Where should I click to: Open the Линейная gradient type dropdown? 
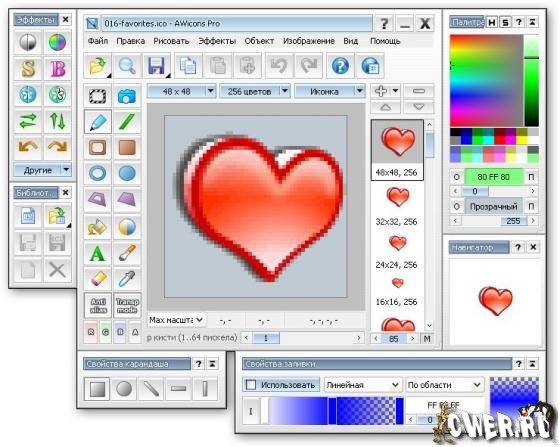[x=363, y=385]
